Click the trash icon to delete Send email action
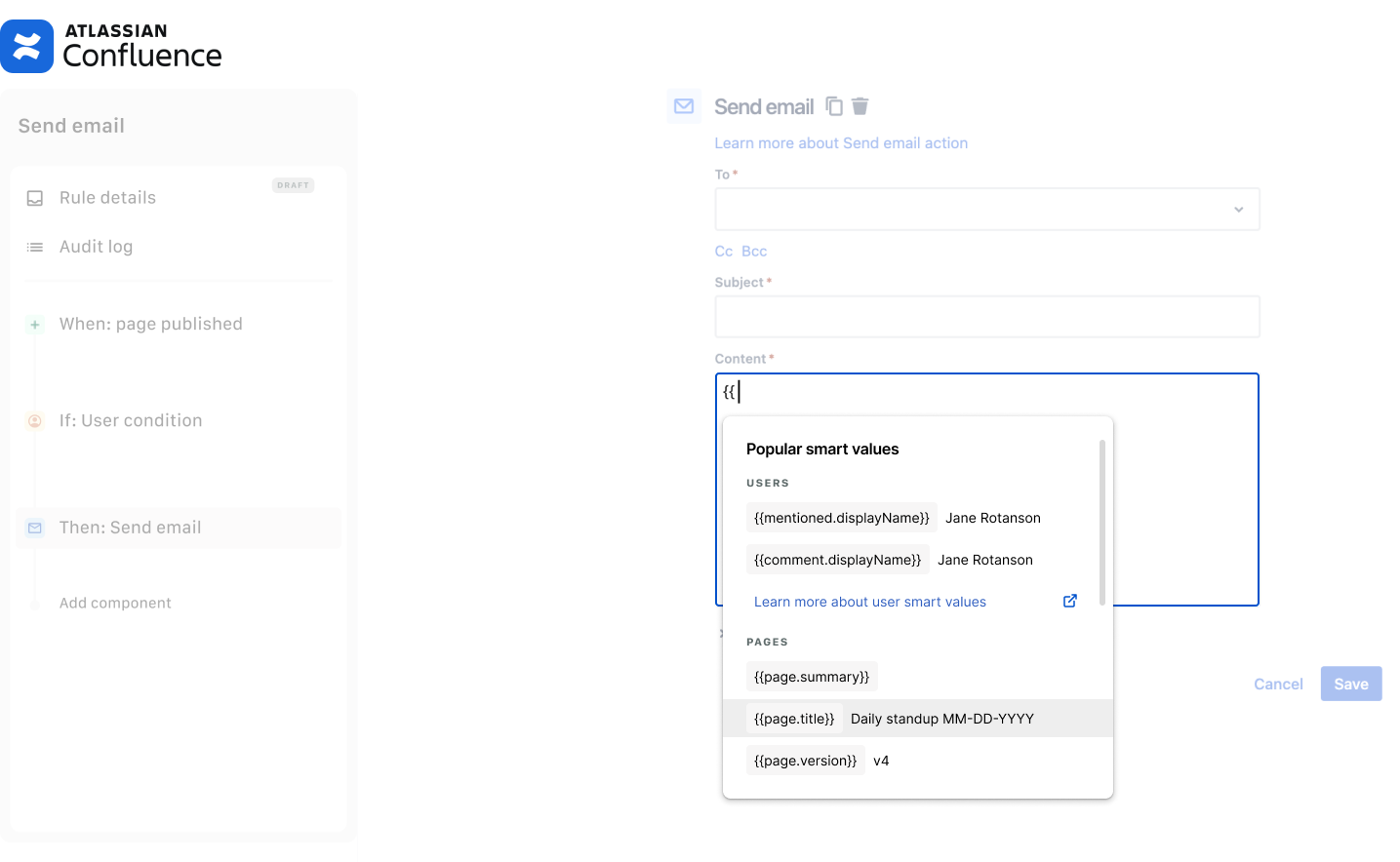 pyautogui.click(x=860, y=105)
